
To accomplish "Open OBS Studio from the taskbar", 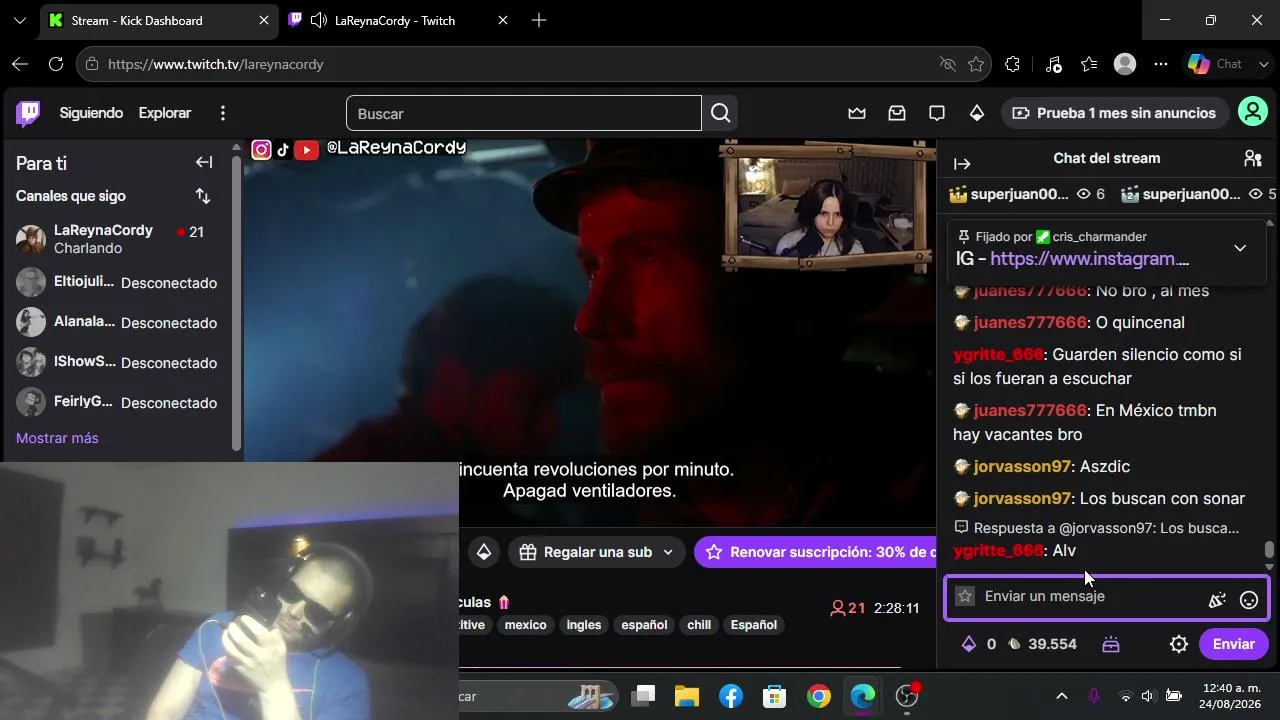I will 908,696.
